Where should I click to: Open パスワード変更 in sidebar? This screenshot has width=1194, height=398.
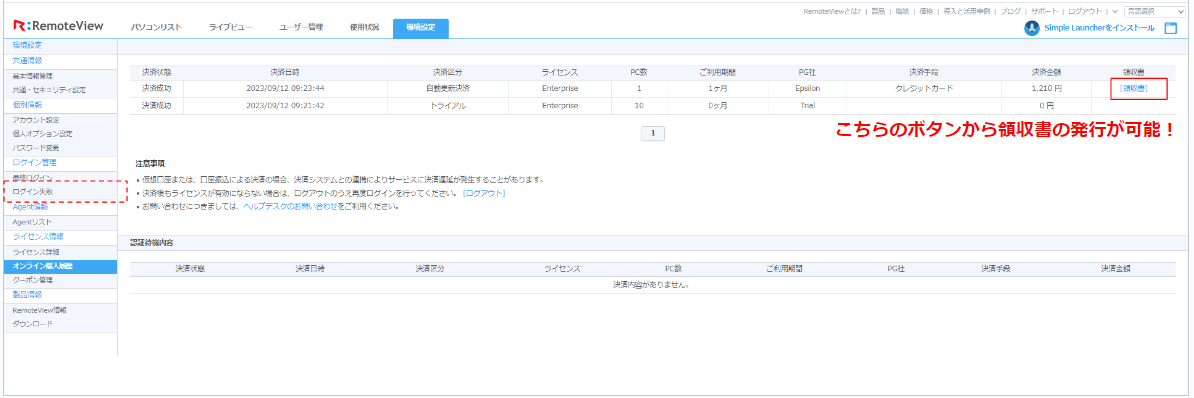(35, 147)
